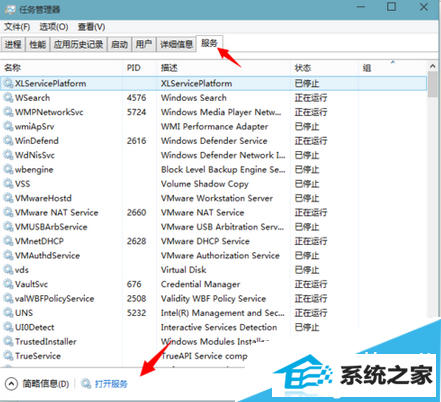Click the gear icon beside WinDefend
The image size is (441, 402).
pyautogui.click(x=8, y=140)
